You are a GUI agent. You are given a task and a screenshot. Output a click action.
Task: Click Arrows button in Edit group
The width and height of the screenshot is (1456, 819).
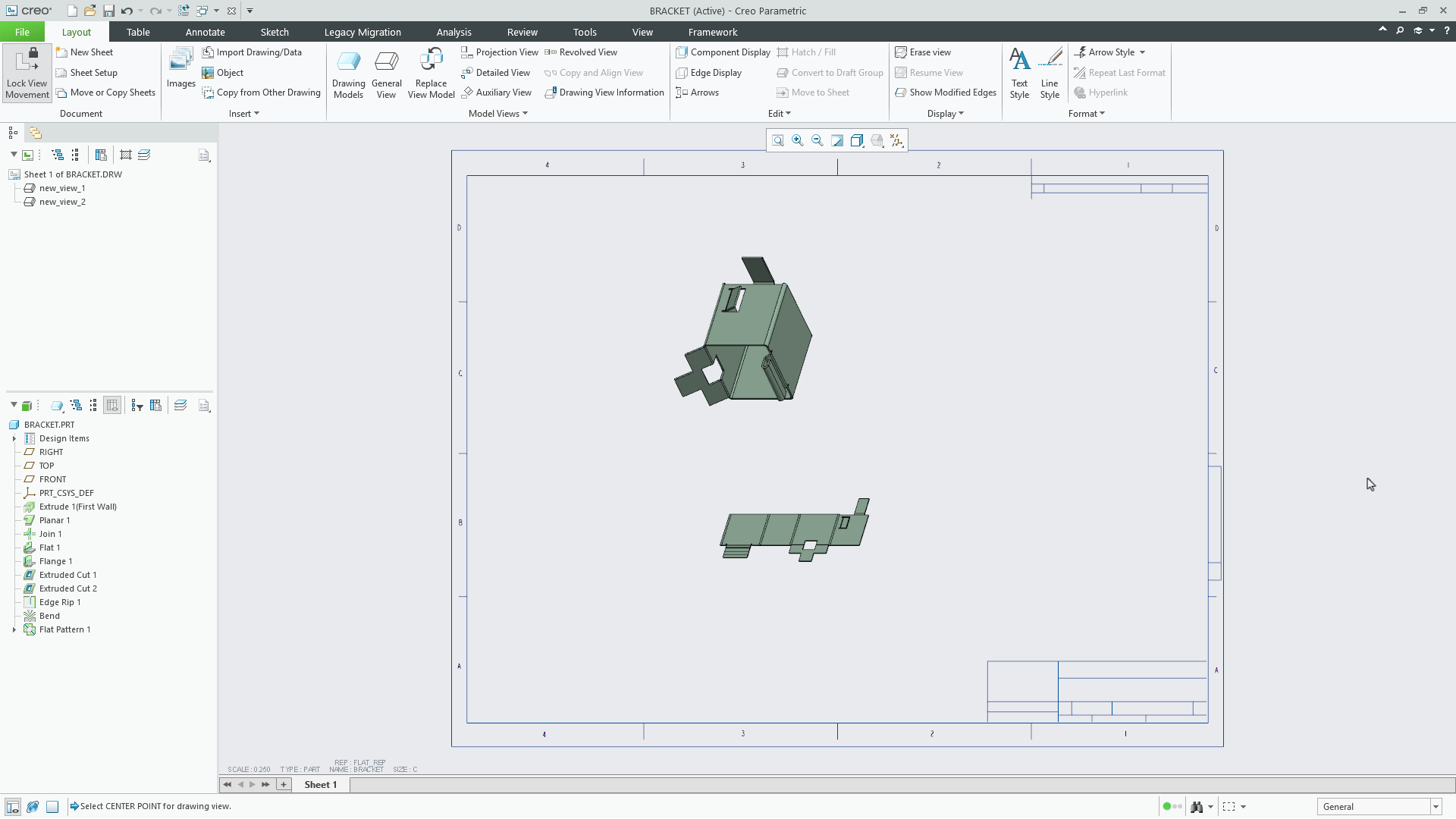pyautogui.click(x=698, y=93)
